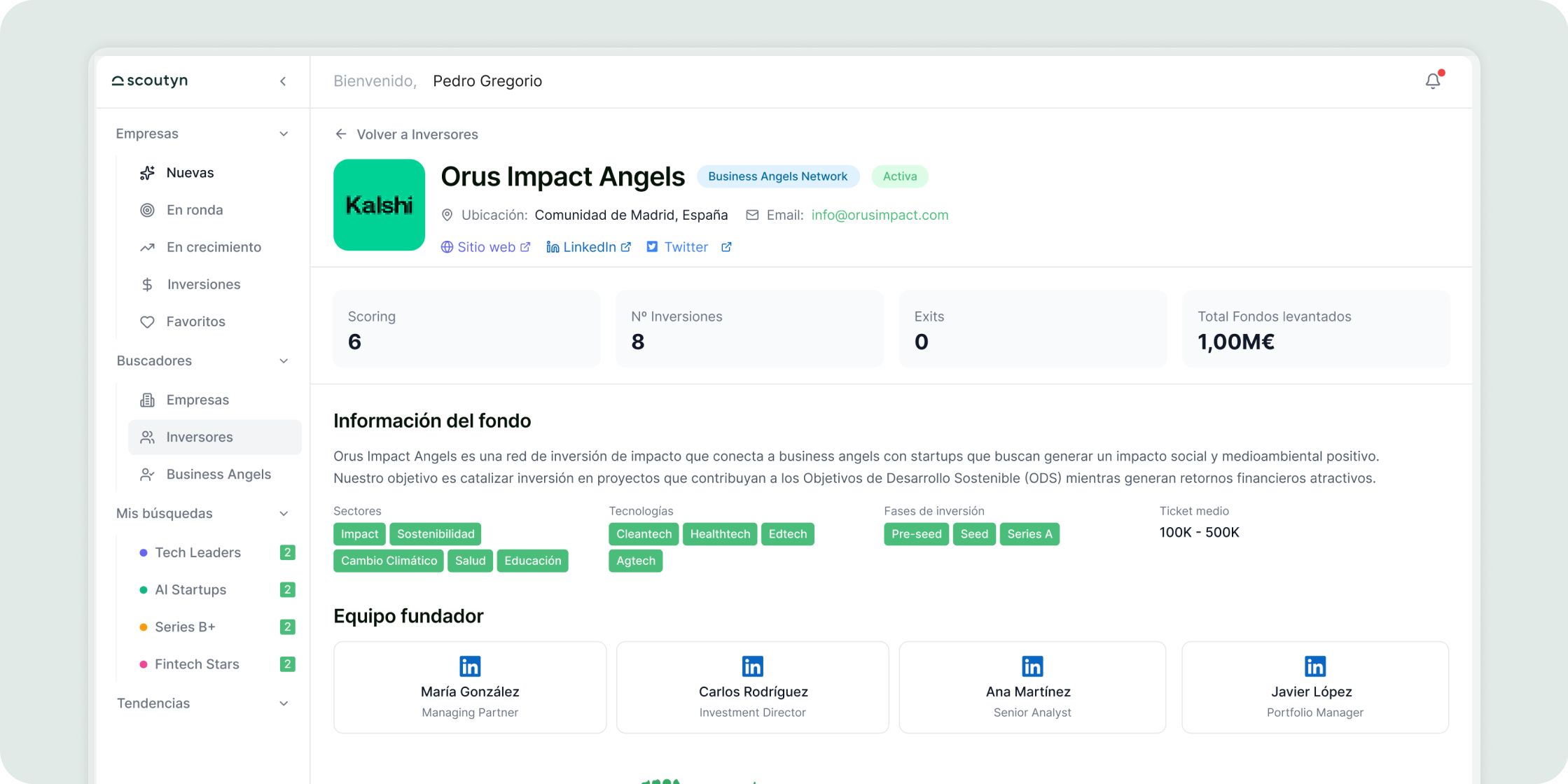Click the external link icon after Twitter
The image size is (1568, 784).
[726, 247]
